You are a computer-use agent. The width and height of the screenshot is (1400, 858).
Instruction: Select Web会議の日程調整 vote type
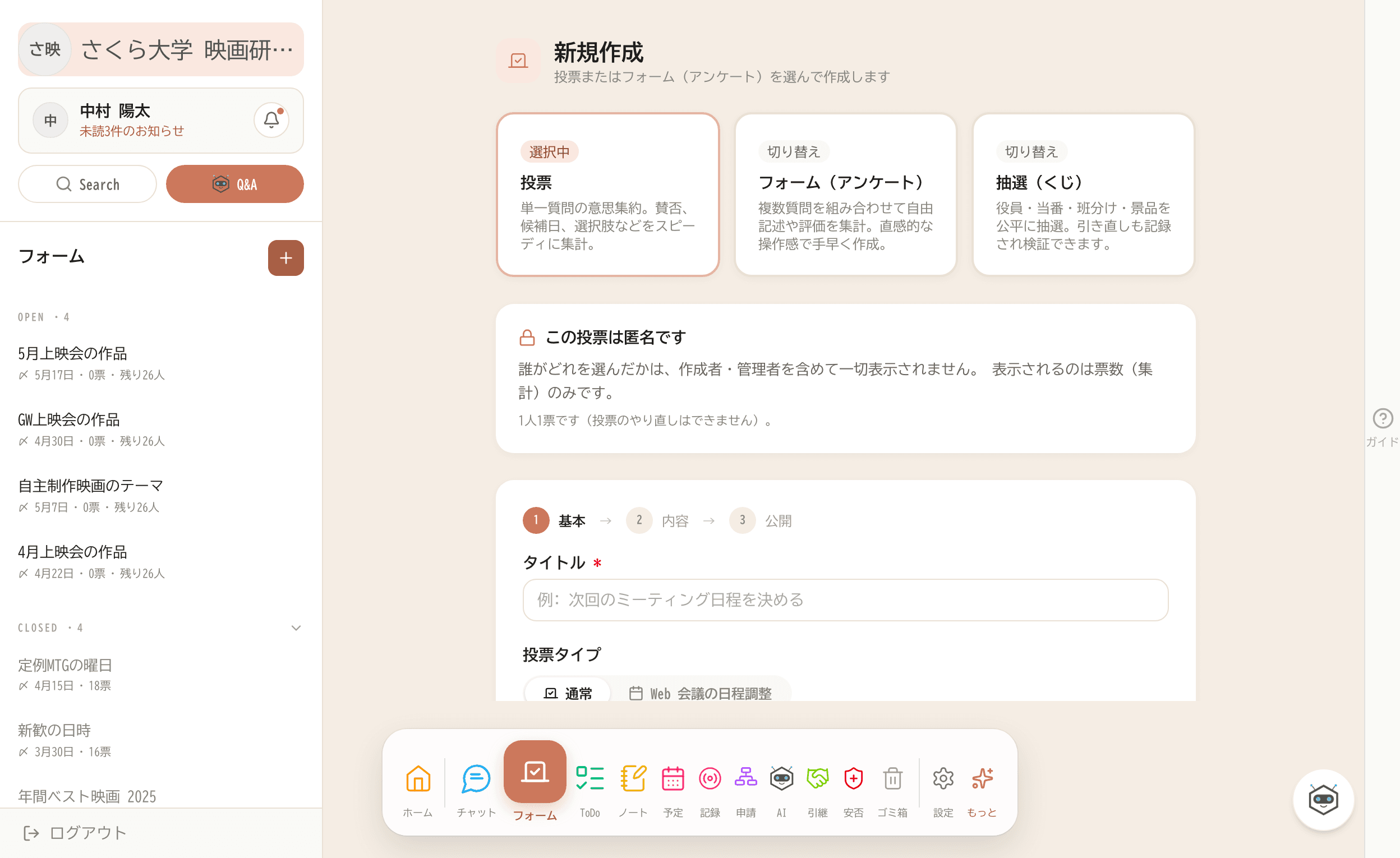700,693
